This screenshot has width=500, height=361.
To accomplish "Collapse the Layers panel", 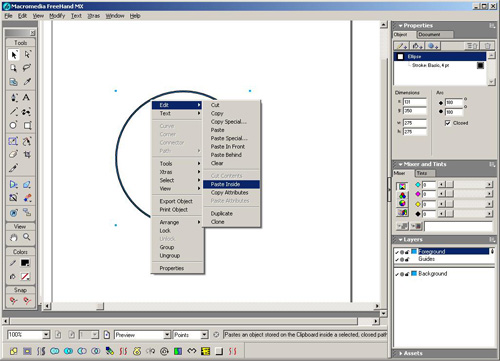I will click(401, 240).
